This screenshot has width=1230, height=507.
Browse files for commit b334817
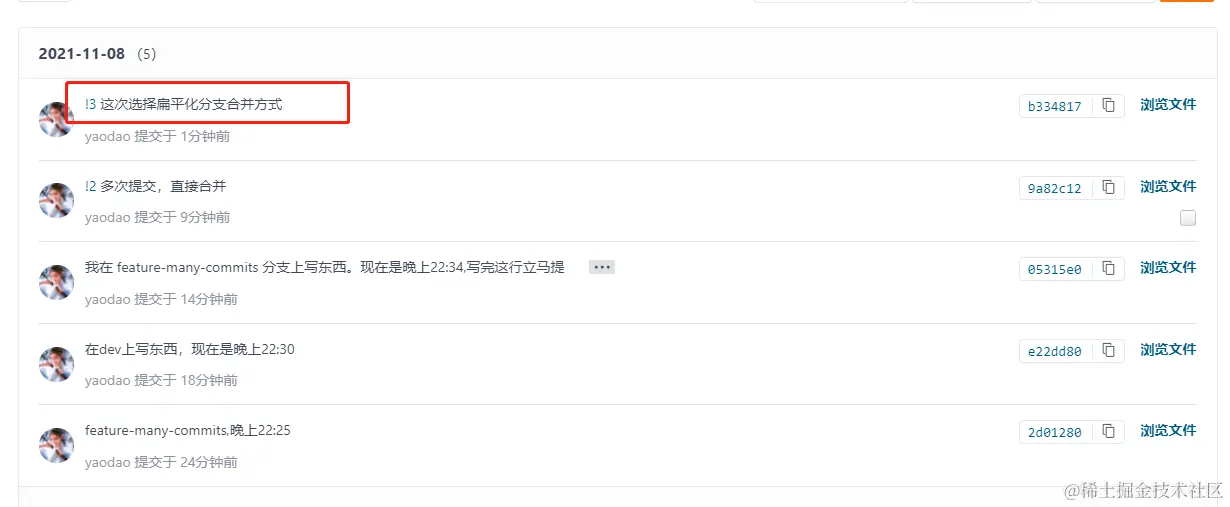[x=1168, y=104]
